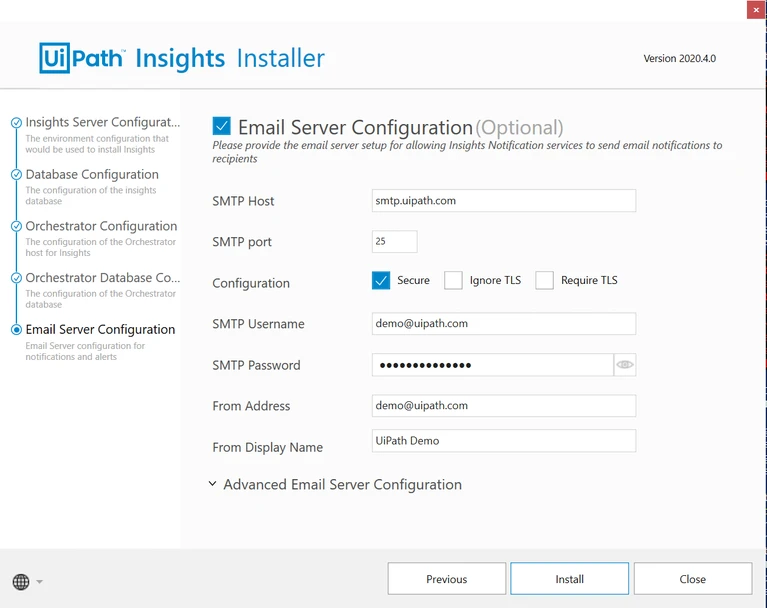The image size is (767, 608).
Task: Uncheck the Email Server Configuration checkbox
Action: [222, 126]
